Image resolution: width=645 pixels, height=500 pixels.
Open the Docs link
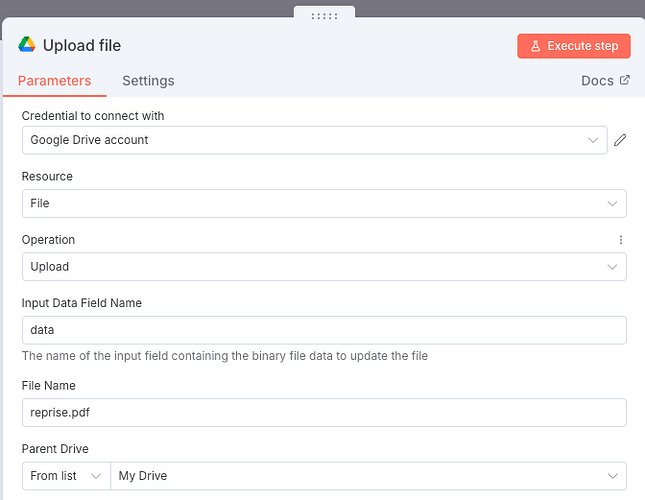point(597,81)
